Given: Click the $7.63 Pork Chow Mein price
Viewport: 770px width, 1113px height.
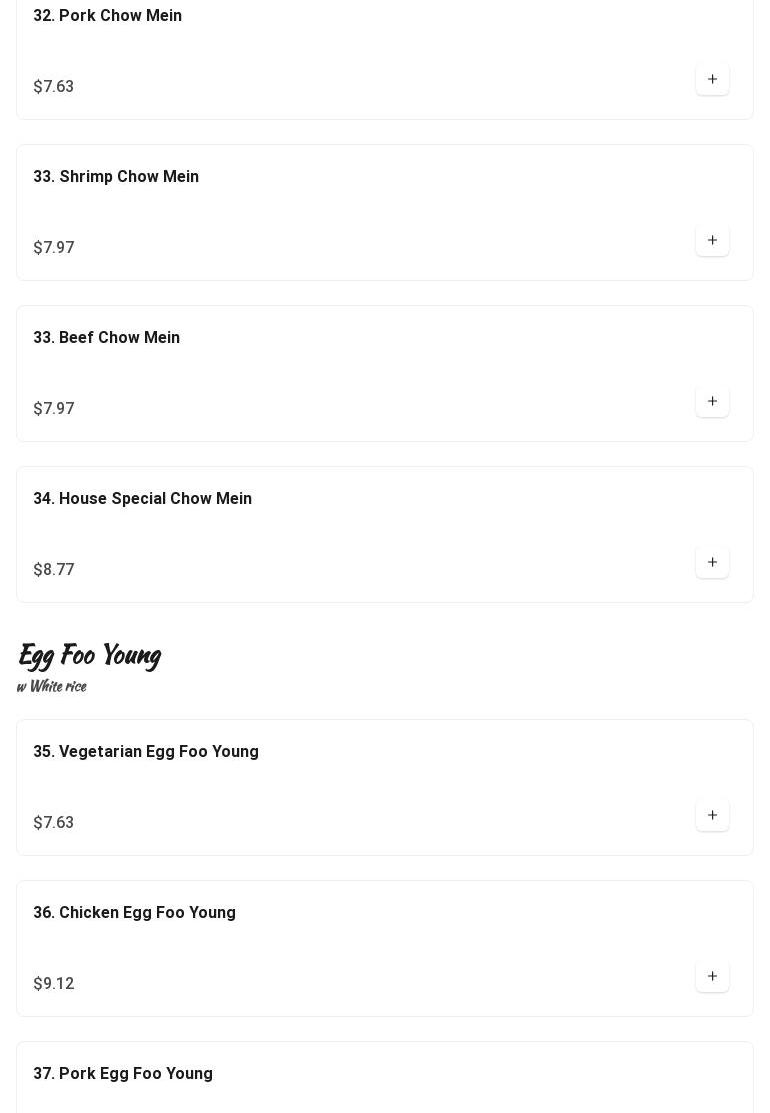Looking at the screenshot, I should coord(54,87).
